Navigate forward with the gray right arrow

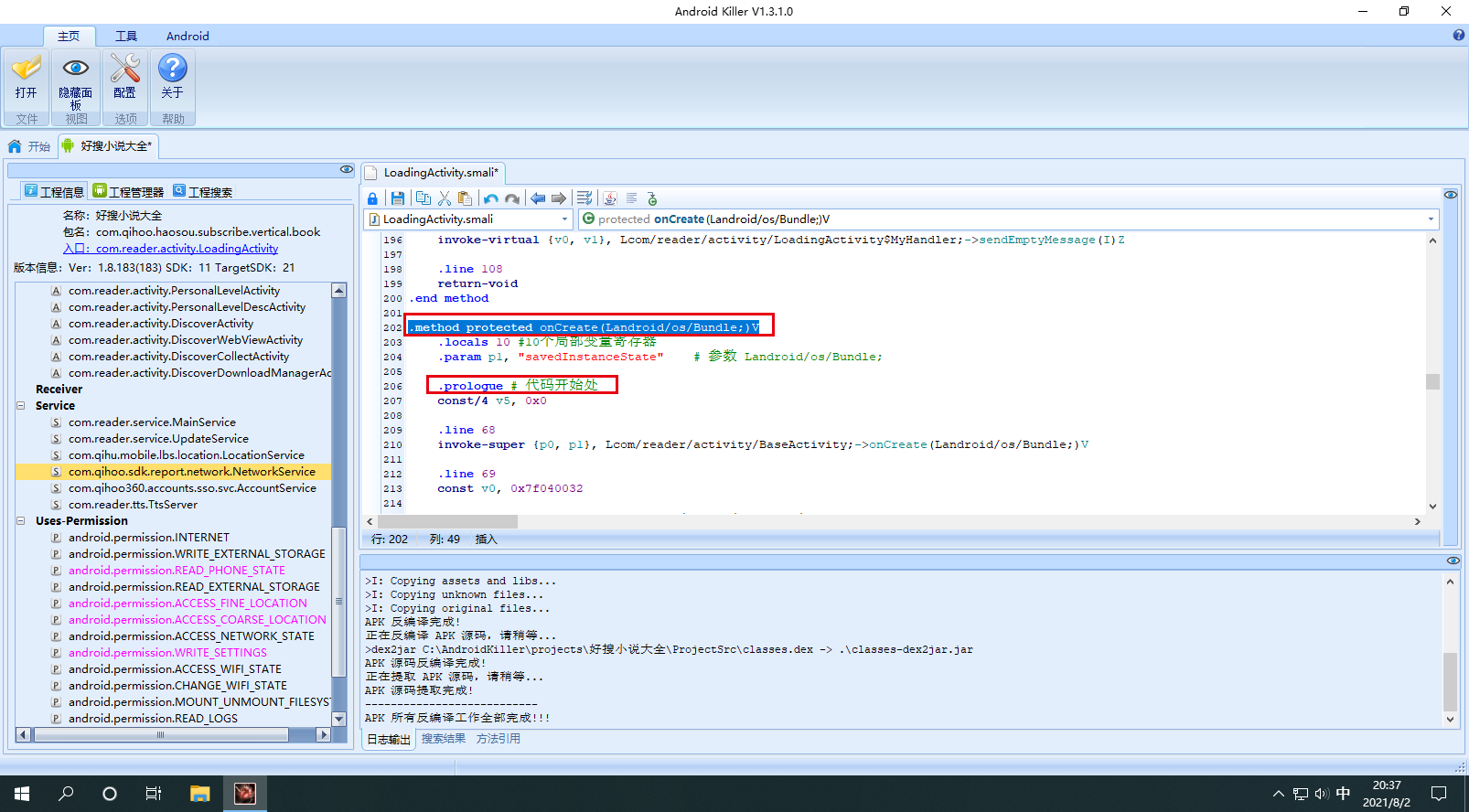(x=559, y=198)
